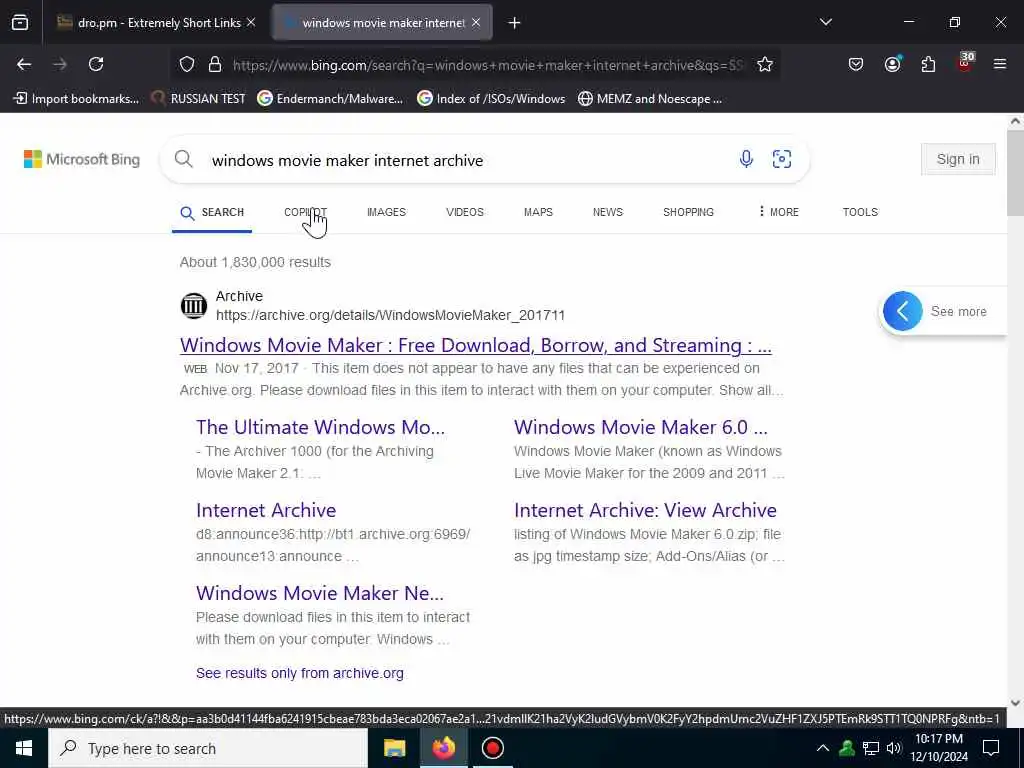Switch to IMAGES tab
1024x768 pixels.
[386, 212]
